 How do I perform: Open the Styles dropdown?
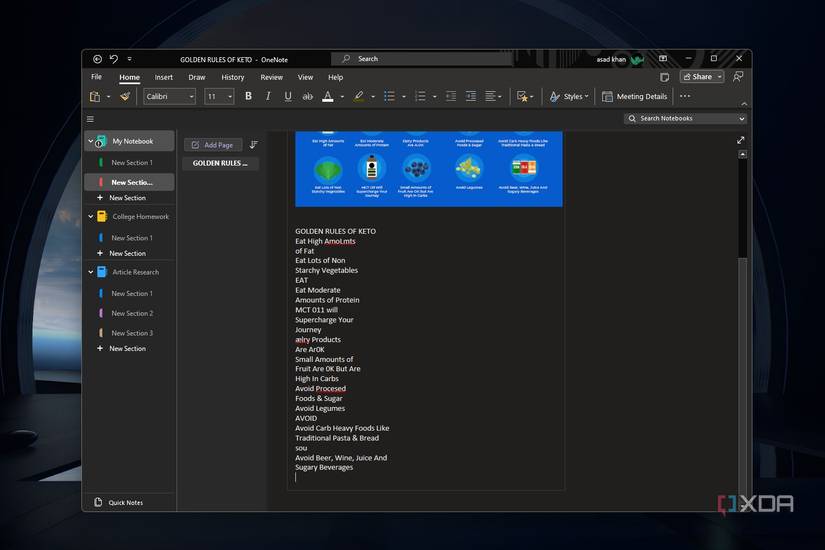tap(569, 96)
